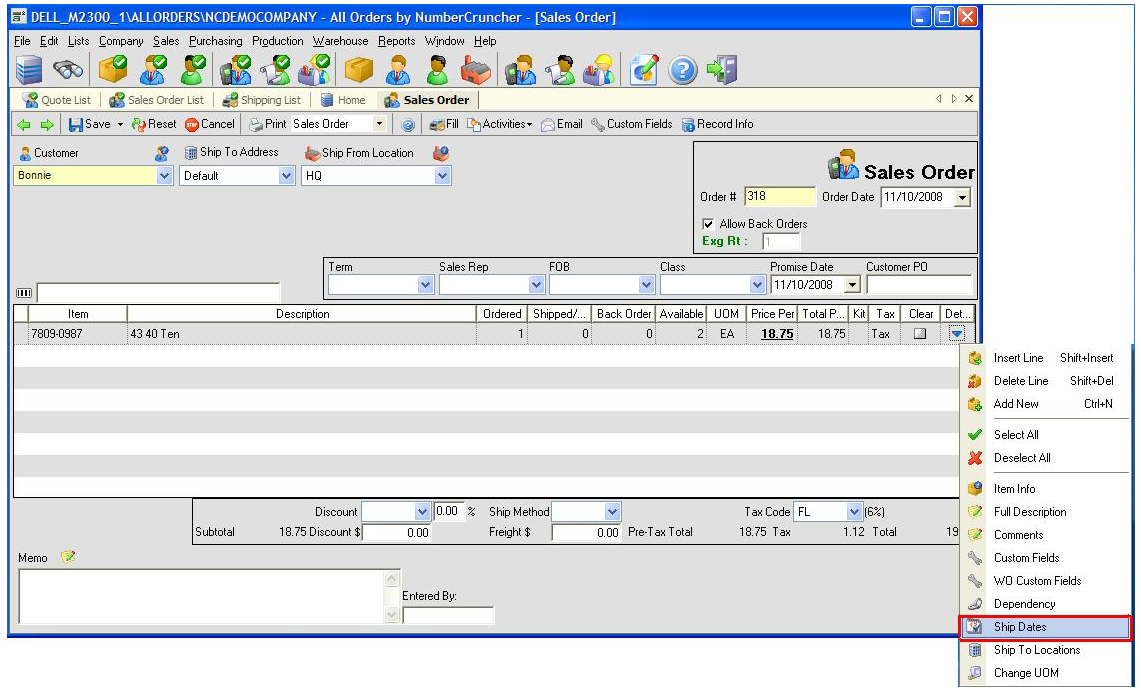This screenshot has height=691, width=1141.
Task: Open Print type dropdown showing Sales Order
Action: [x=379, y=124]
